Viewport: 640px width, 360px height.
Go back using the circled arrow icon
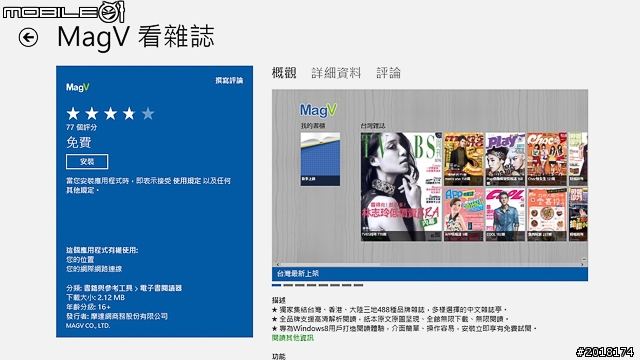28,38
